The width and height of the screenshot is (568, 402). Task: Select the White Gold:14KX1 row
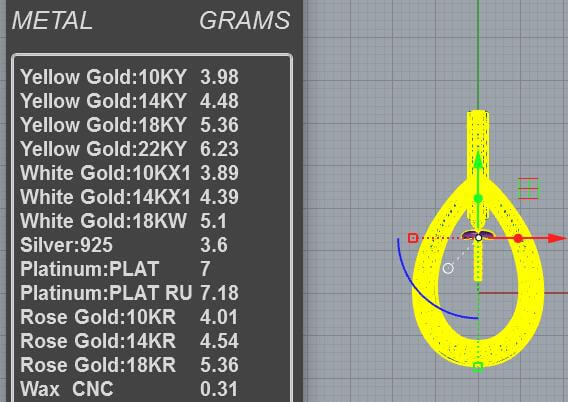(x=129, y=197)
